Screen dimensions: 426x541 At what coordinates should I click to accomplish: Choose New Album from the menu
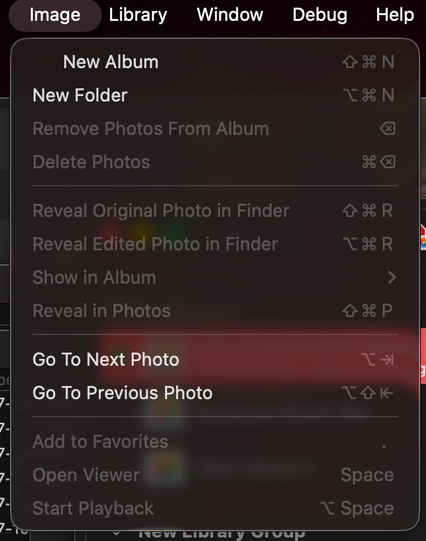pyautogui.click(x=215, y=62)
